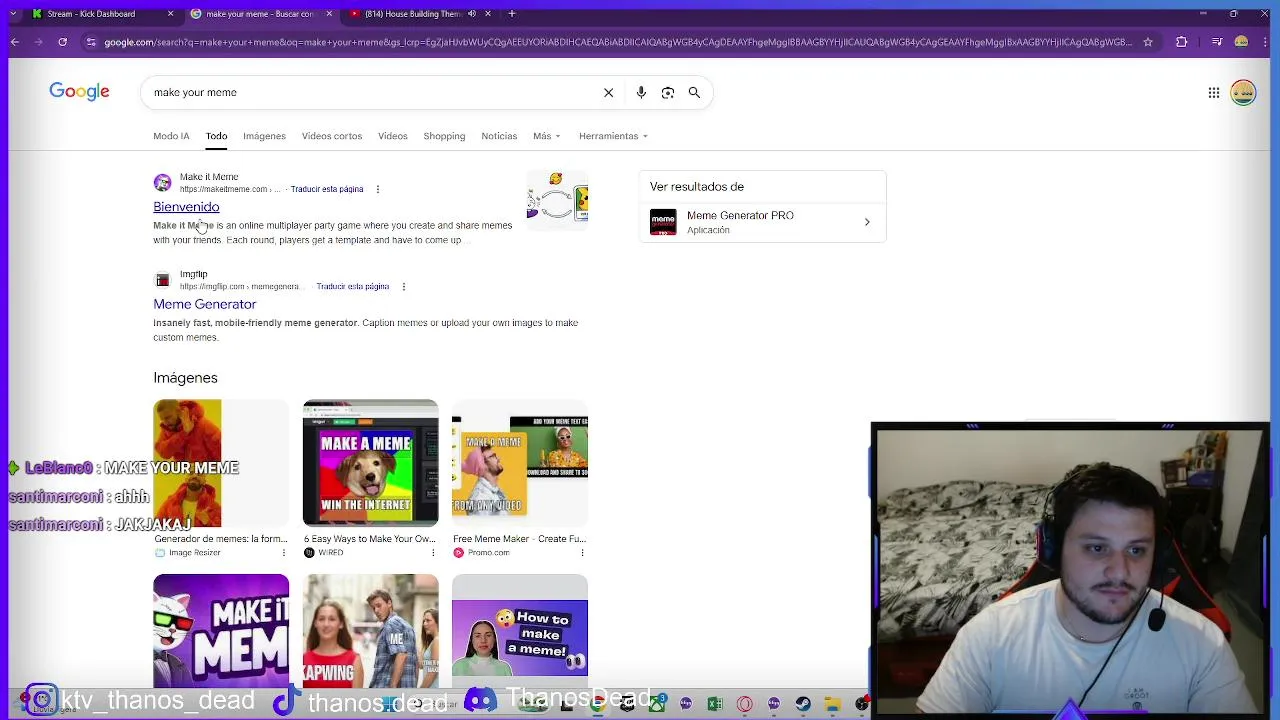1280x720 pixels.
Task: Open Google Lens image search icon
Action: click(x=668, y=92)
